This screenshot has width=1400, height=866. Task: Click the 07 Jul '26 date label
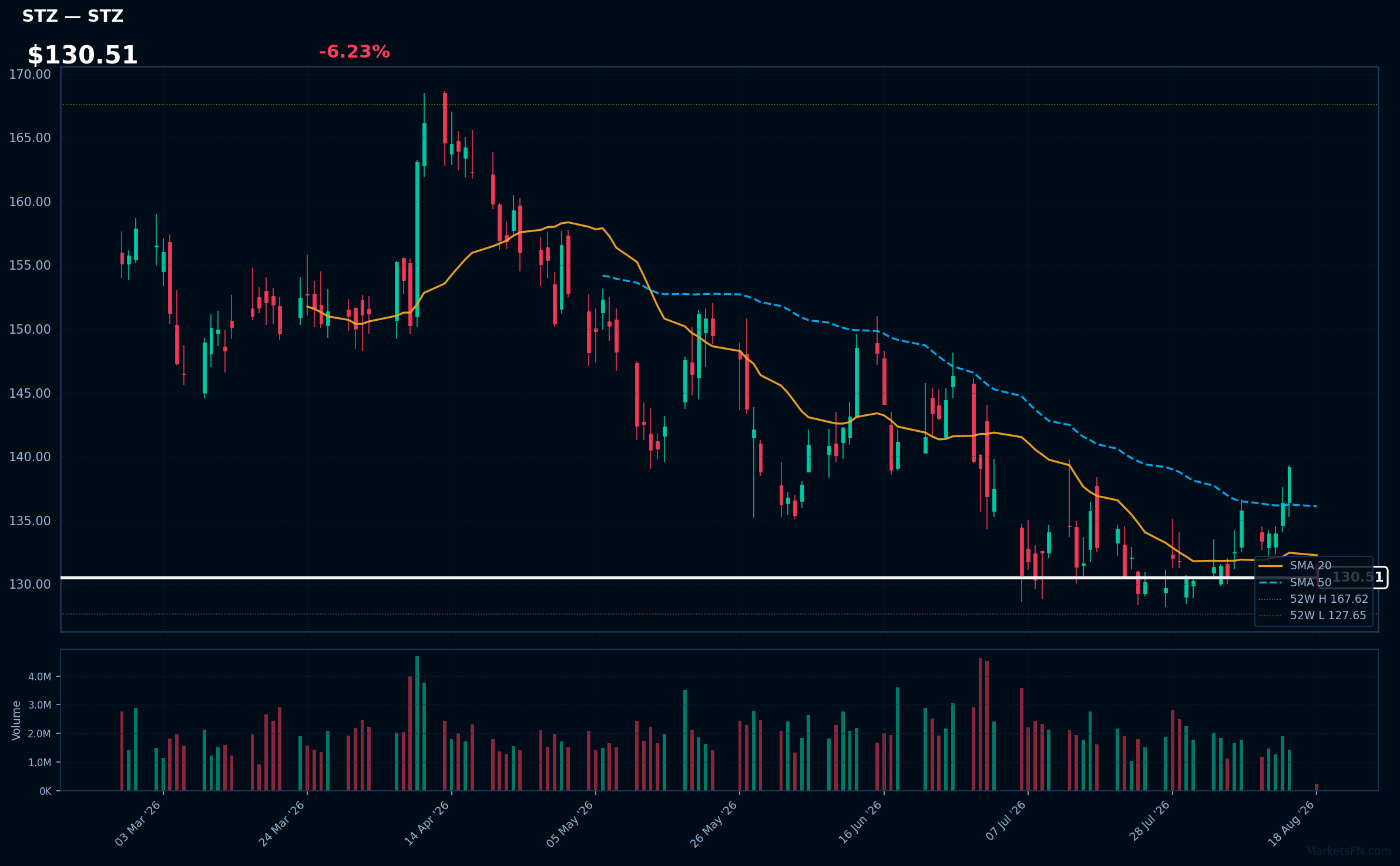coord(1006,820)
